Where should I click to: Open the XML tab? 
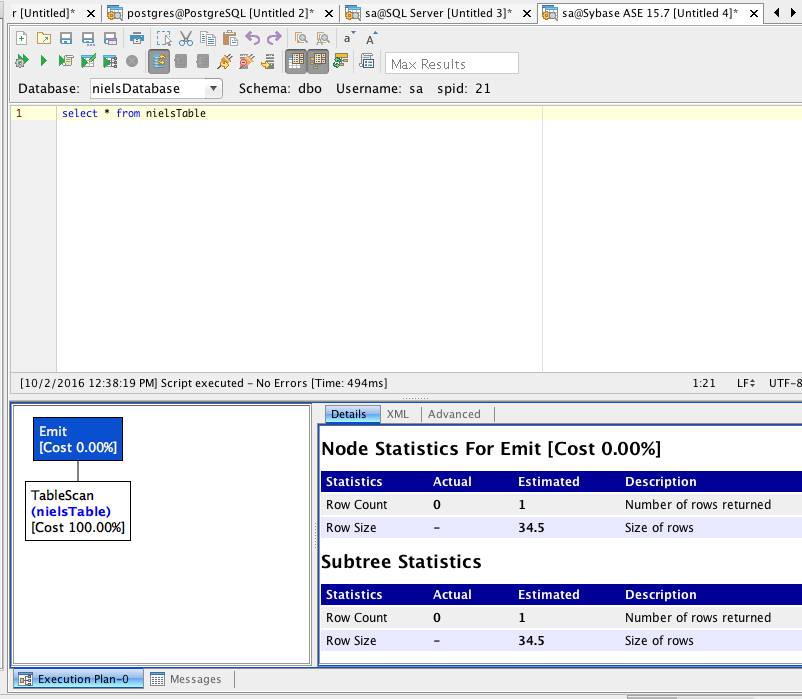click(397, 414)
